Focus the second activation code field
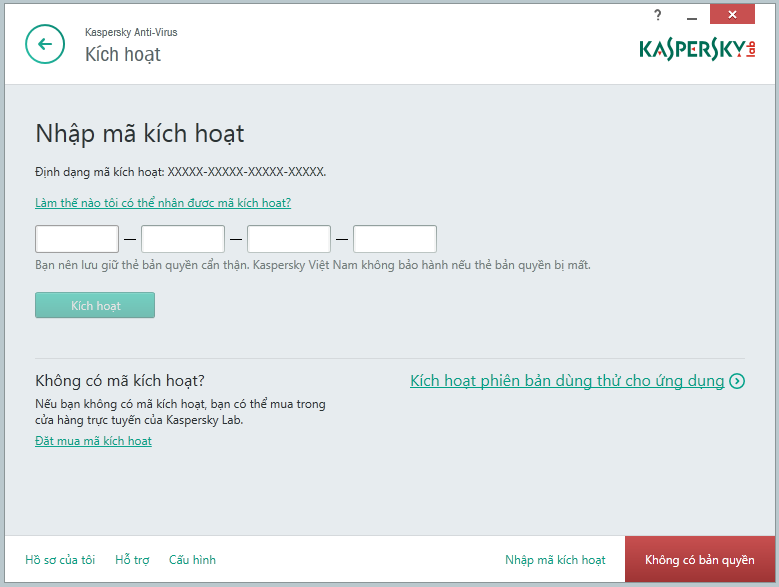 point(183,239)
